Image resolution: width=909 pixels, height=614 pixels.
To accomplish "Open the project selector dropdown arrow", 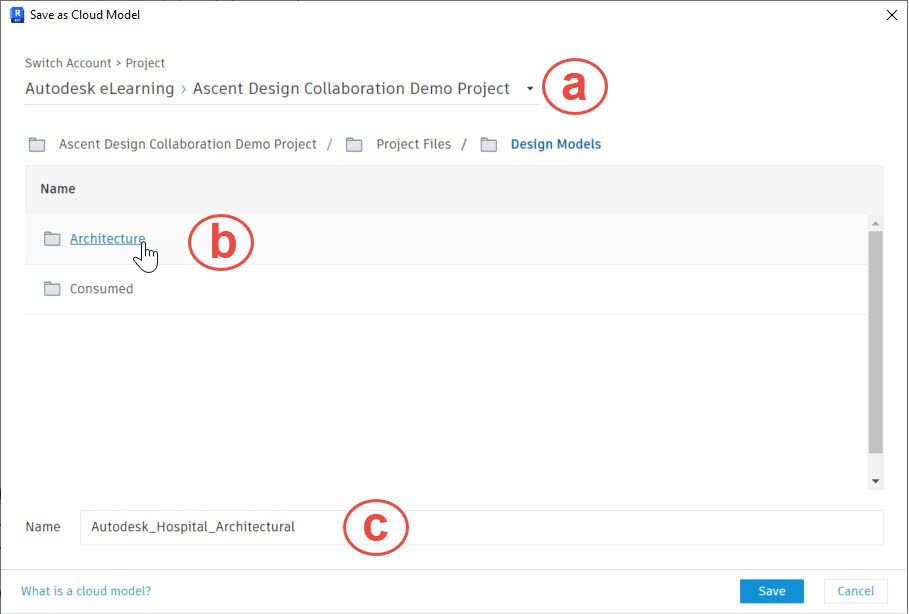I will coord(530,89).
